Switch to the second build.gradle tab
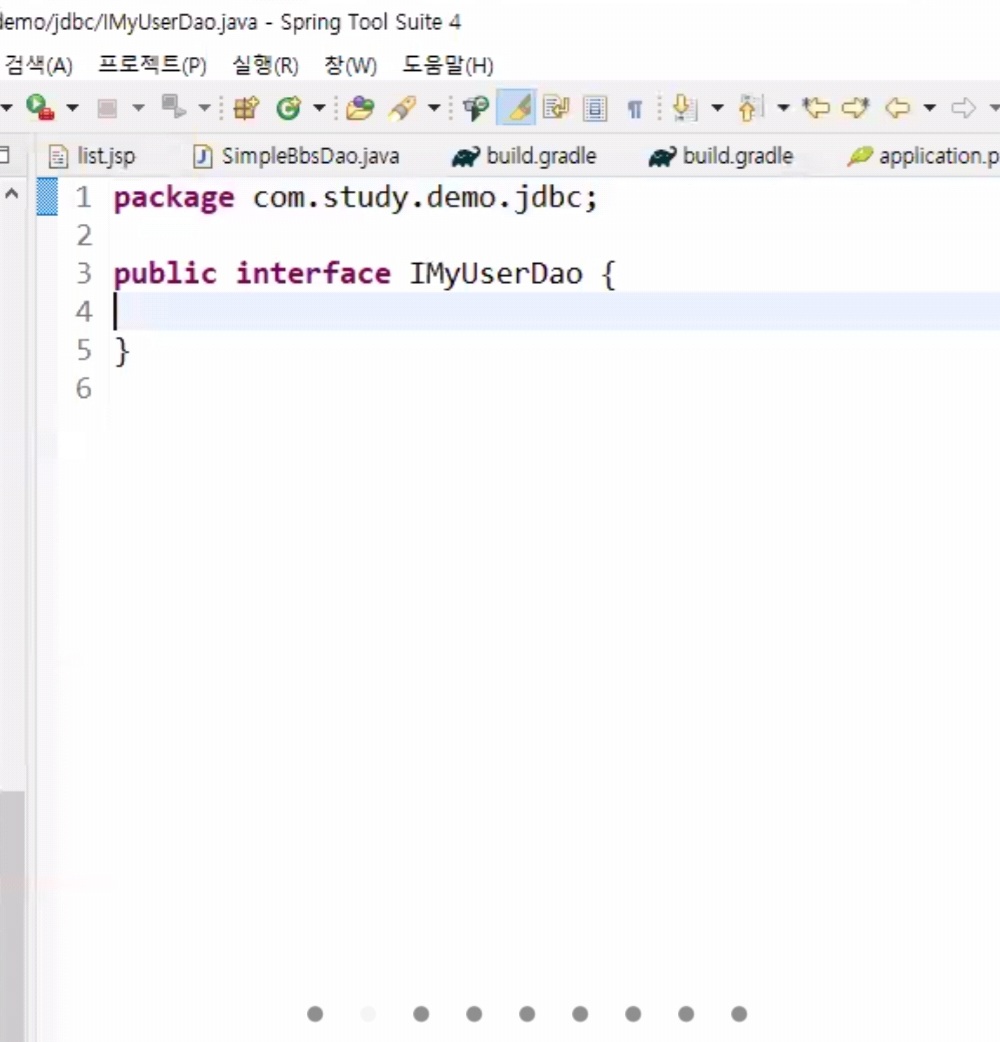The height and width of the screenshot is (1042, 1000). point(721,156)
